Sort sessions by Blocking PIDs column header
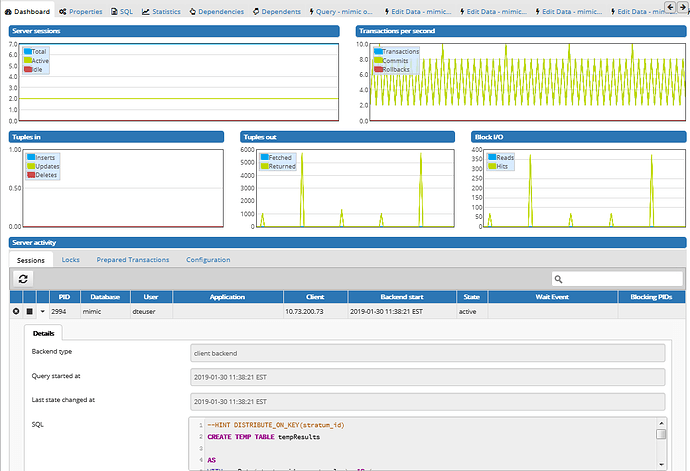Viewport: 690px width, 471px height. coord(651,297)
